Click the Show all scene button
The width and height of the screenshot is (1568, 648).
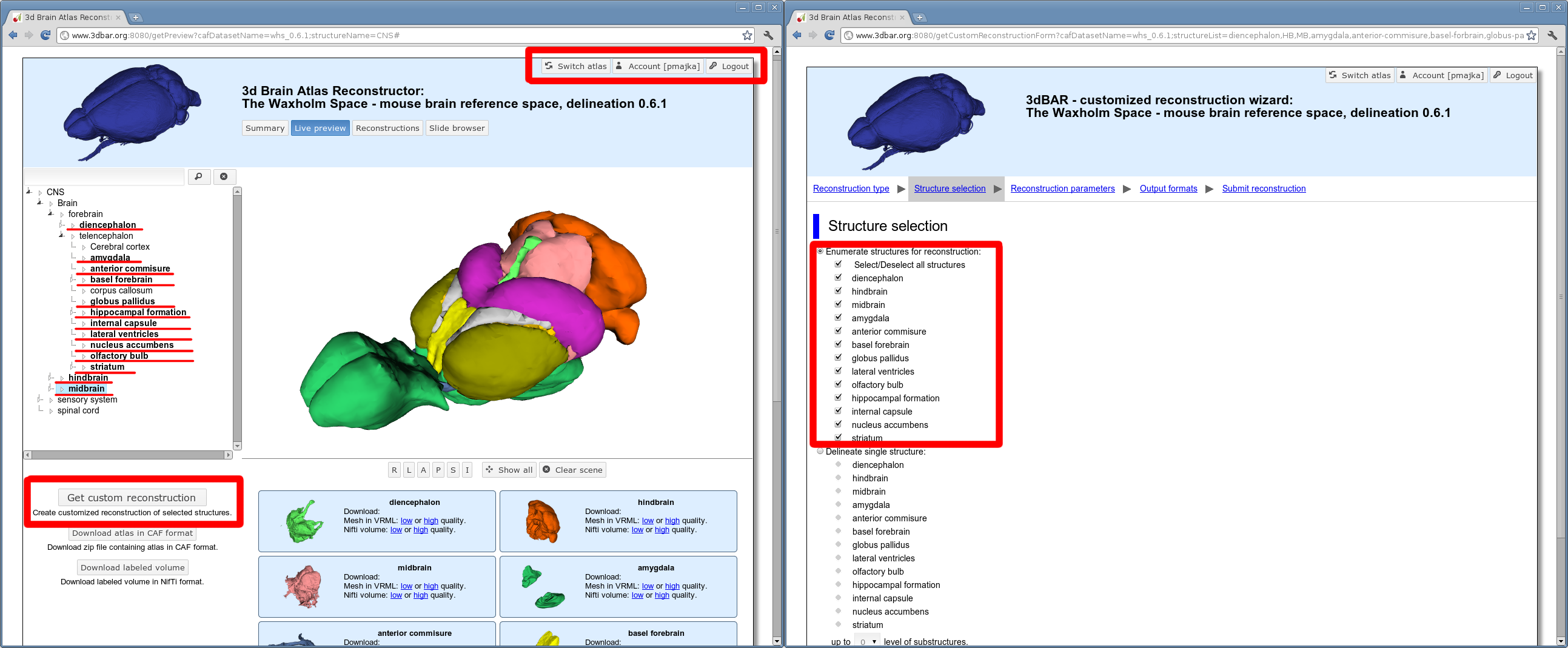click(509, 470)
